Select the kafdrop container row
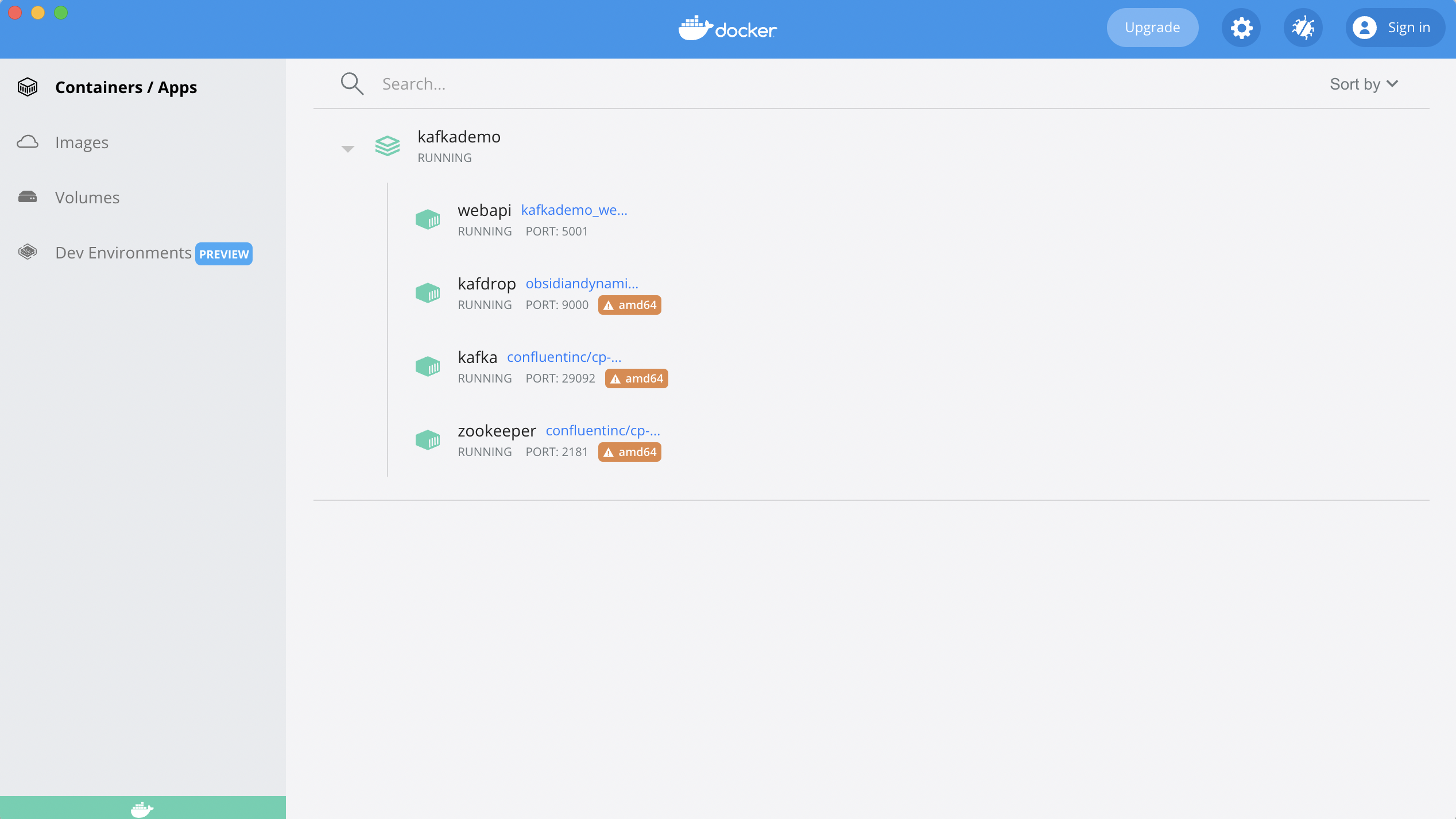 coord(907,293)
